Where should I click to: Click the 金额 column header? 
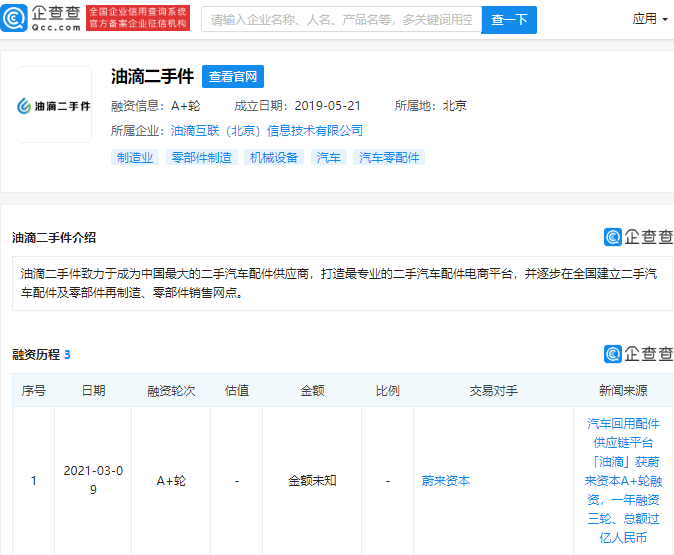(x=312, y=390)
